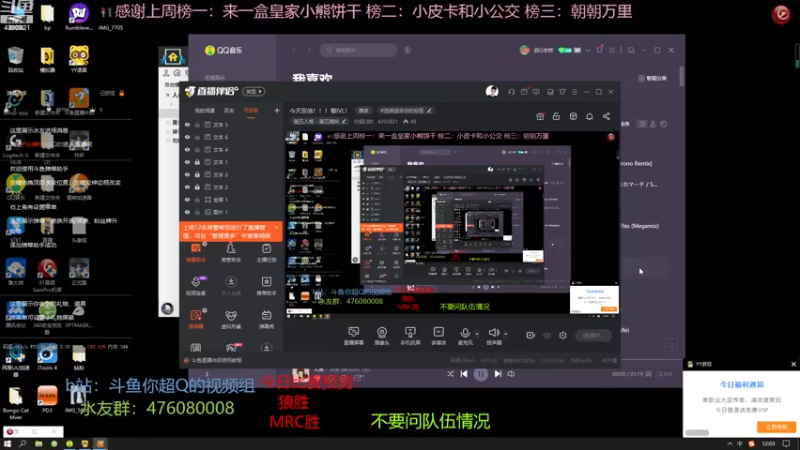Open 弹幕助手 tool
The image size is (800, 450).
(196, 253)
